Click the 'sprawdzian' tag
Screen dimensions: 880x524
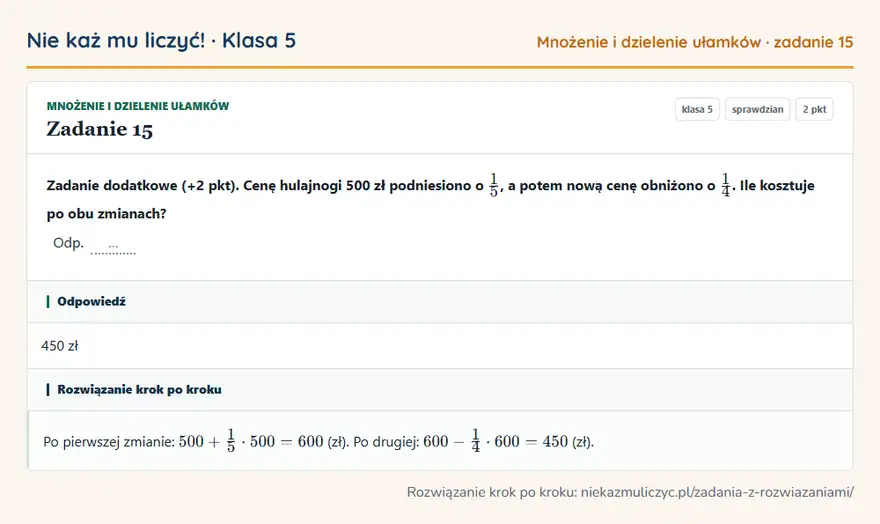click(757, 109)
